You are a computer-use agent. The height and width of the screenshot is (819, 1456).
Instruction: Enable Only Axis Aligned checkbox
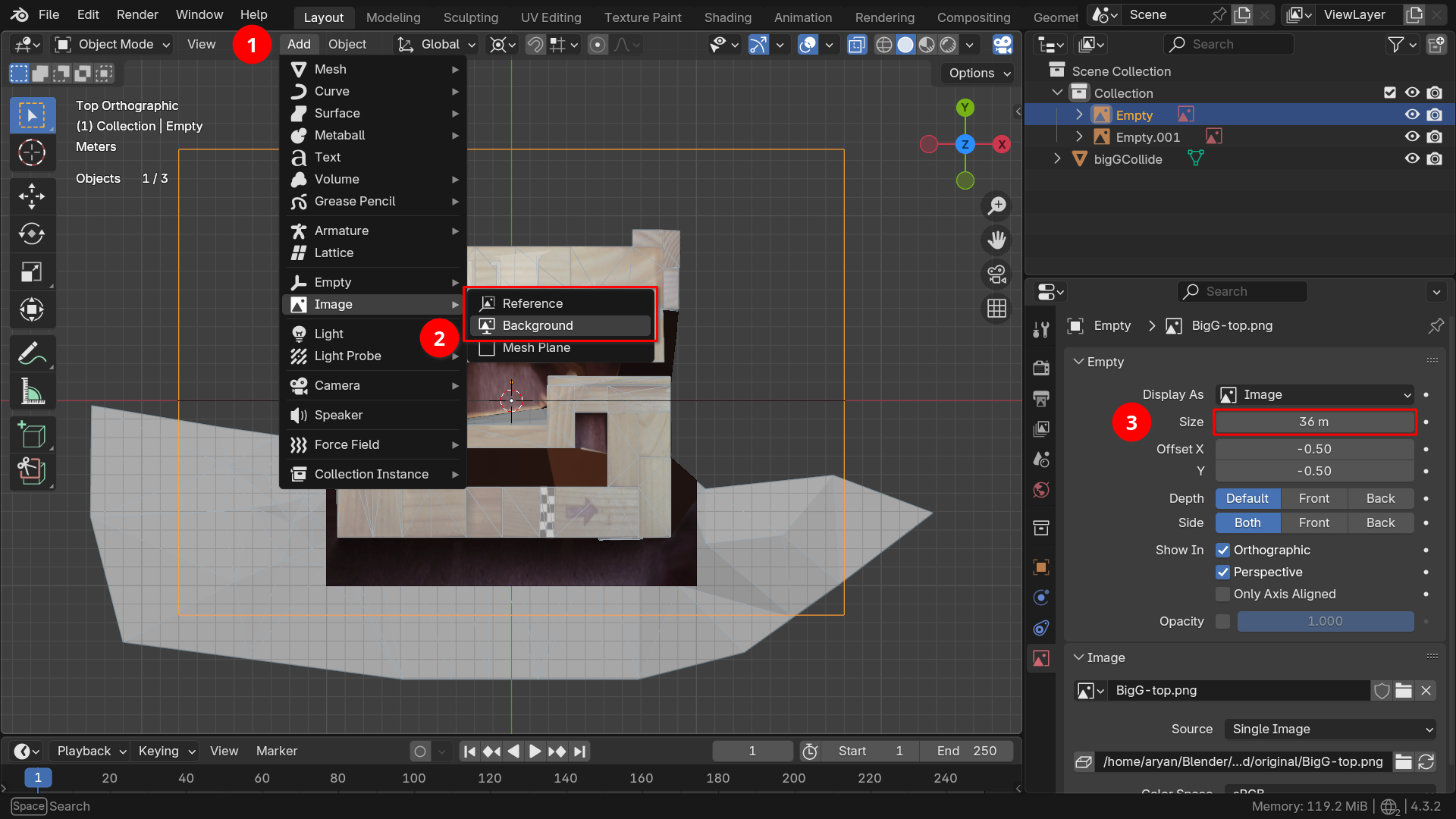coord(1222,595)
